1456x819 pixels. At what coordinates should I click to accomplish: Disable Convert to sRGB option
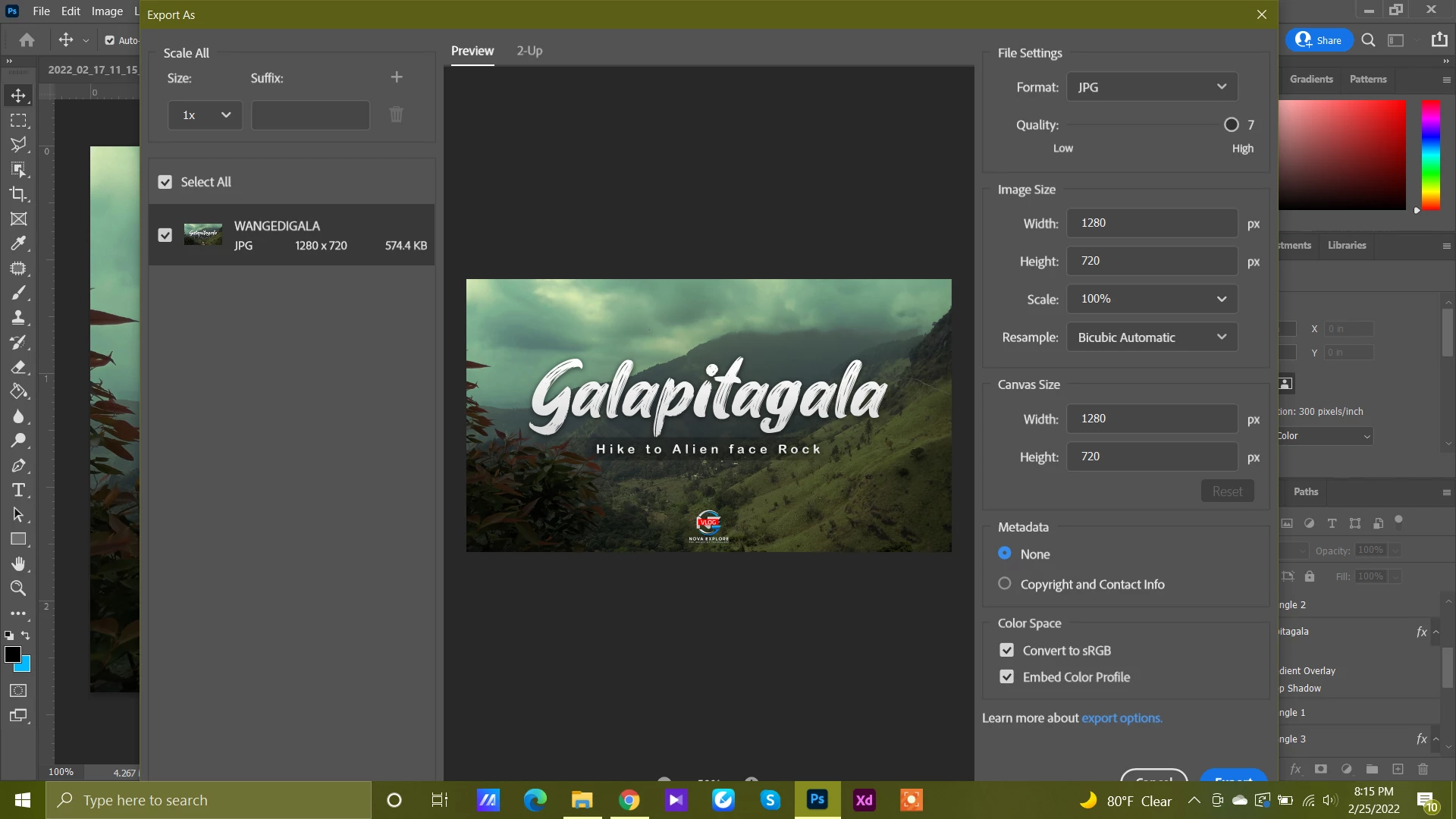click(1006, 651)
